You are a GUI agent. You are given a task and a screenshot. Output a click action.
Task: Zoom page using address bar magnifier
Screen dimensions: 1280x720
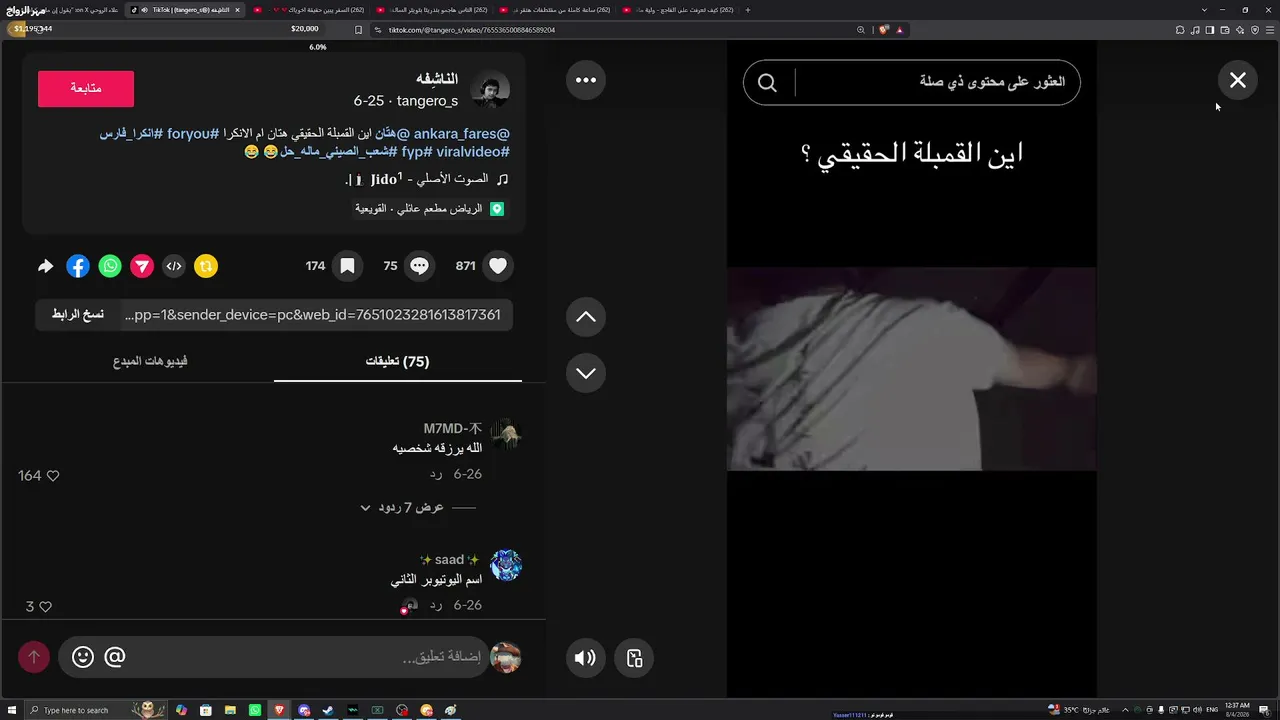coord(861,30)
